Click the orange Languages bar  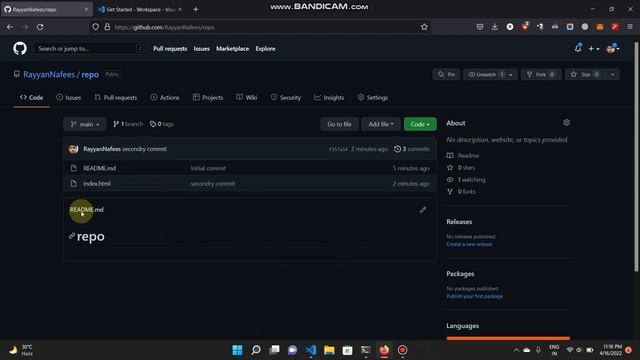(x=508, y=338)
